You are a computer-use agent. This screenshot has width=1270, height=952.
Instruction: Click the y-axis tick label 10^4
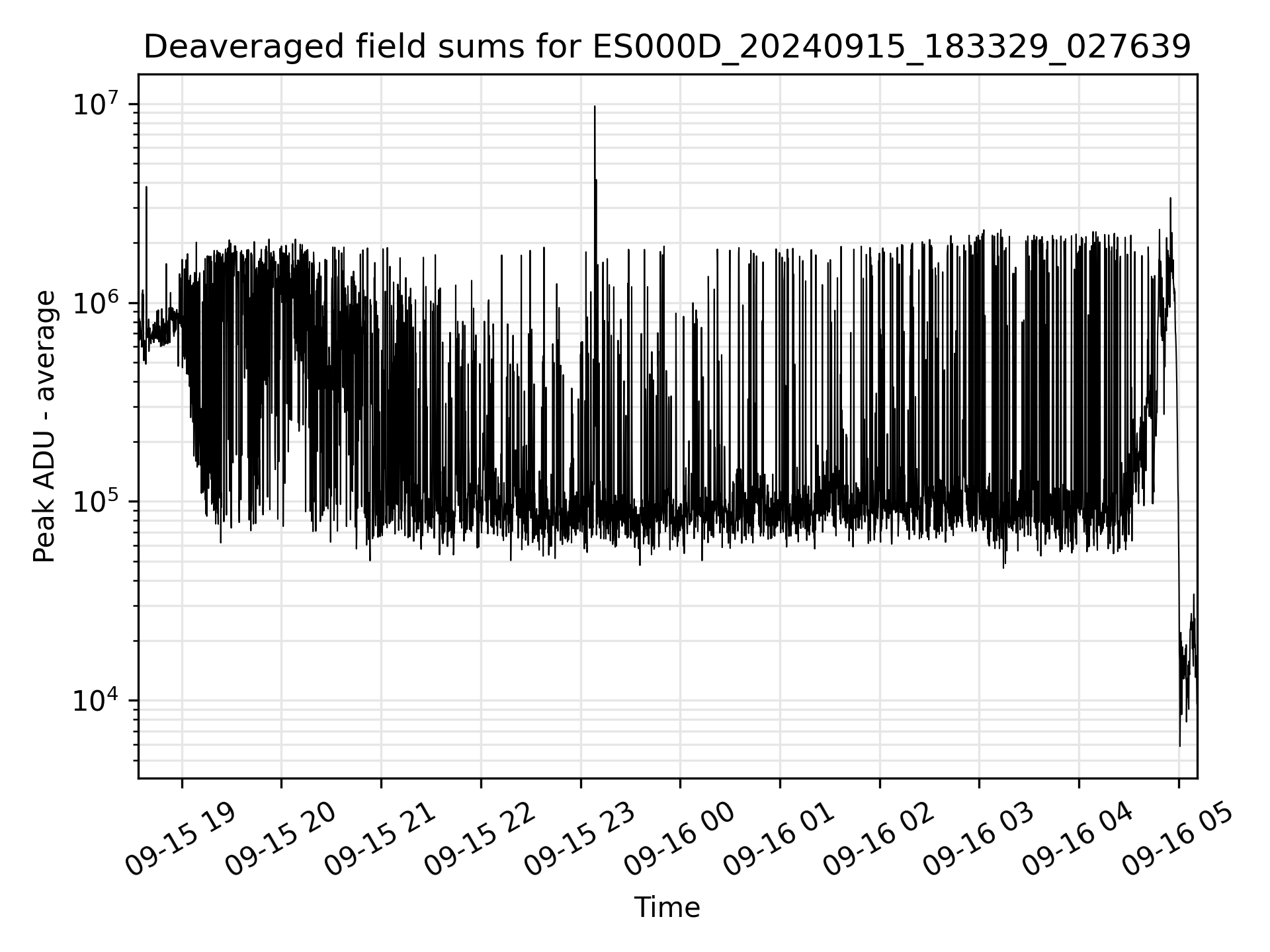pyautogui.click(x=95, y=701)
